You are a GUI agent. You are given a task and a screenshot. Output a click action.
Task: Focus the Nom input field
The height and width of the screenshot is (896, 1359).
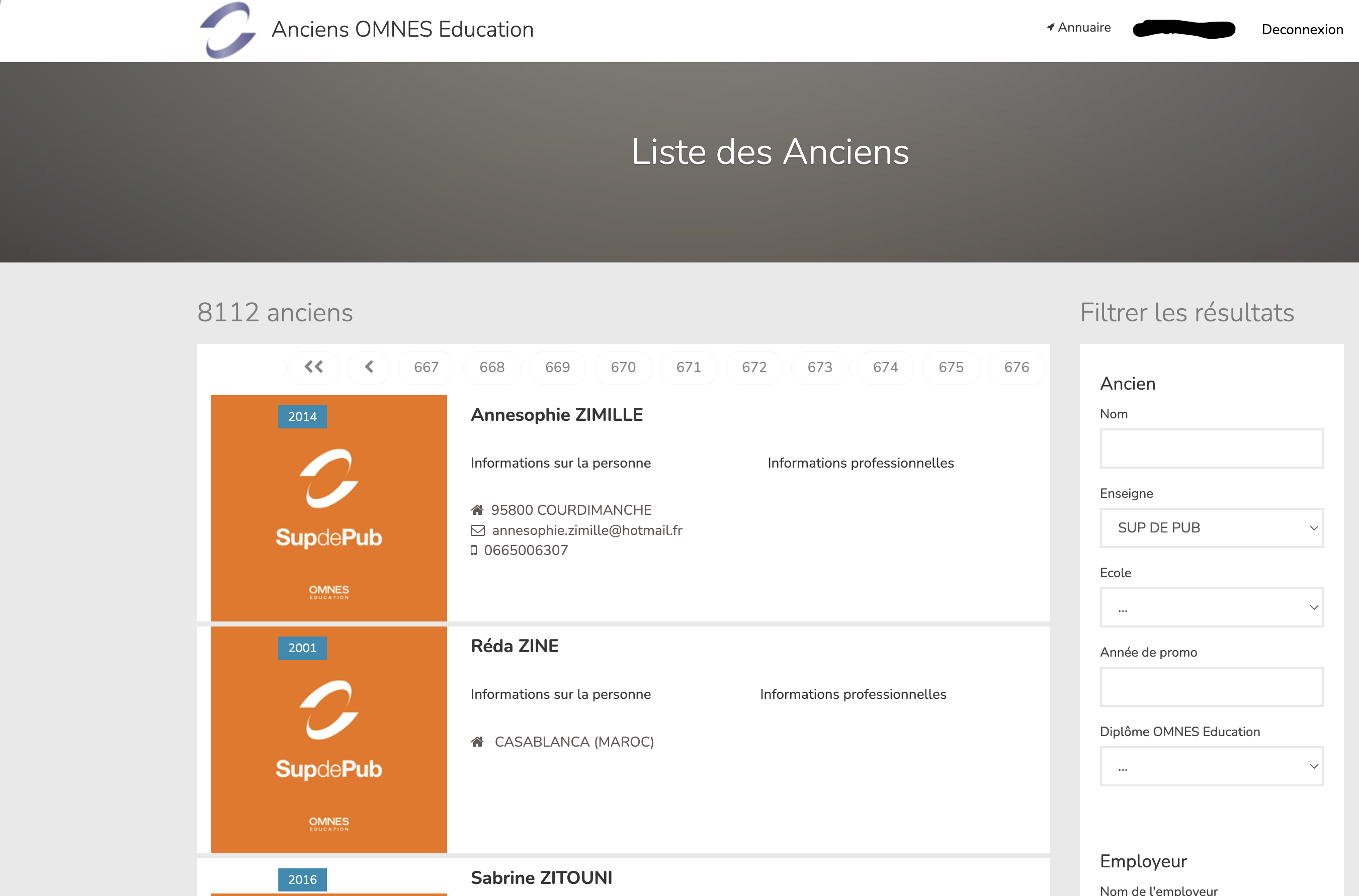[x=1211, y=448]
